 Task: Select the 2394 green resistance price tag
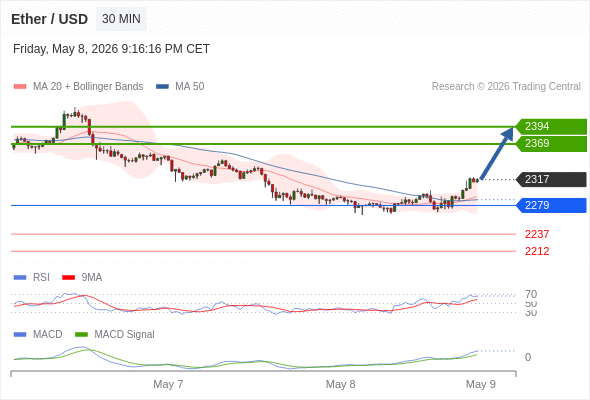(x=551, y=126)
